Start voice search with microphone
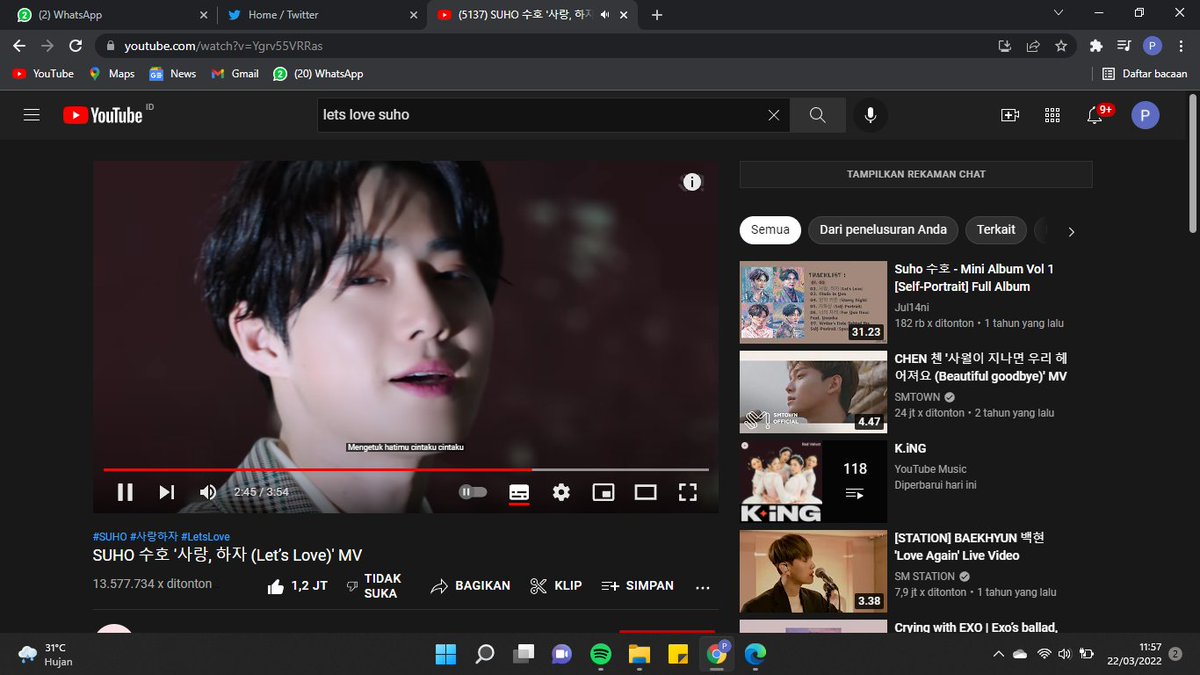The width and height of the screenshot is (1200, 675). pyautogui.click(x=870, y=115)
